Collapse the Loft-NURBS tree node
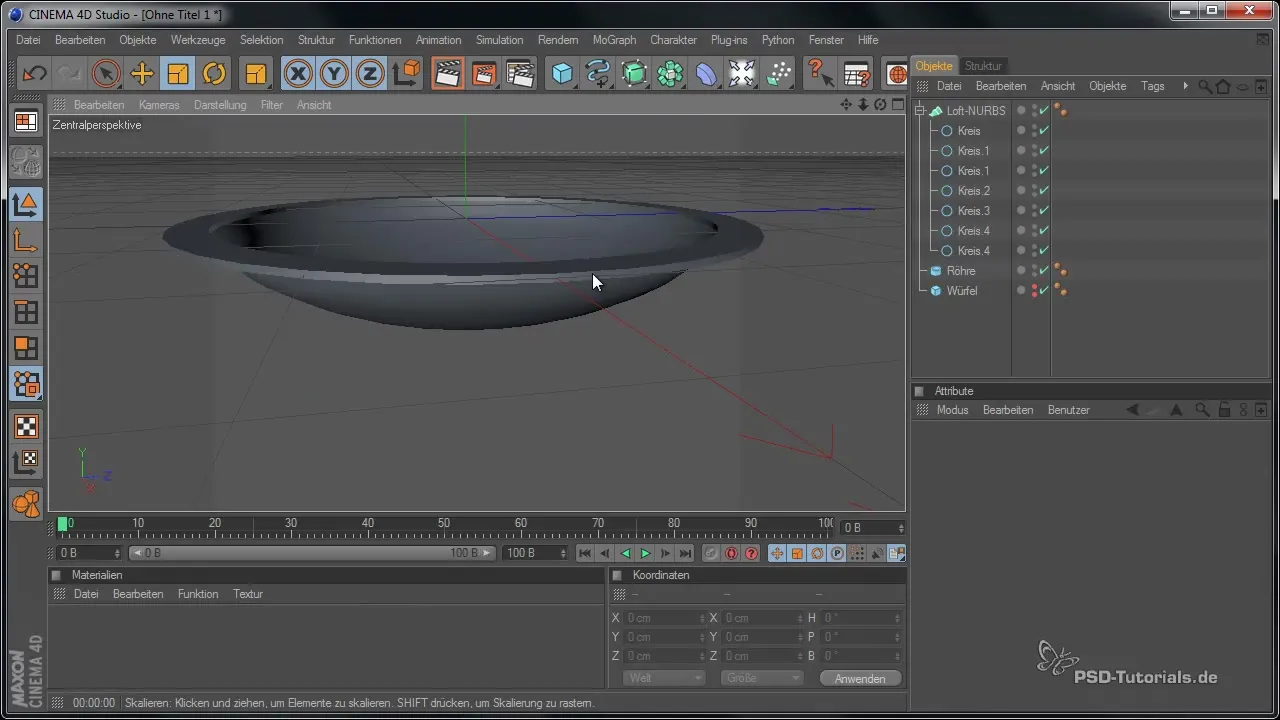This screenshot has width=1280, height=720. 920,111
